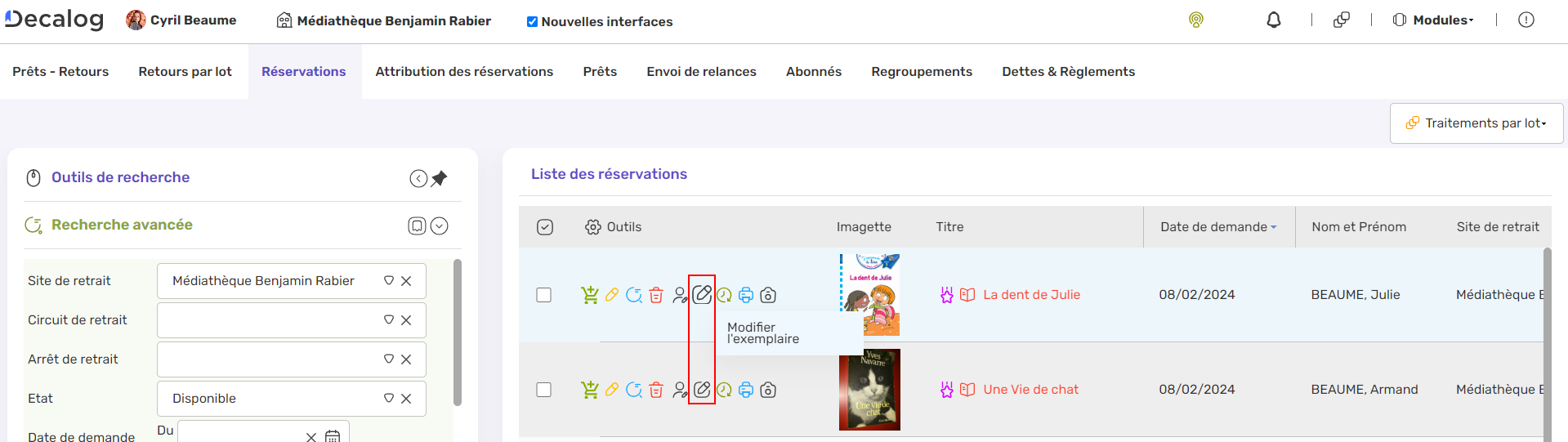Sort by the Date de demande column header
Screen dimensions: 1568x442
tap(1213, 227)
